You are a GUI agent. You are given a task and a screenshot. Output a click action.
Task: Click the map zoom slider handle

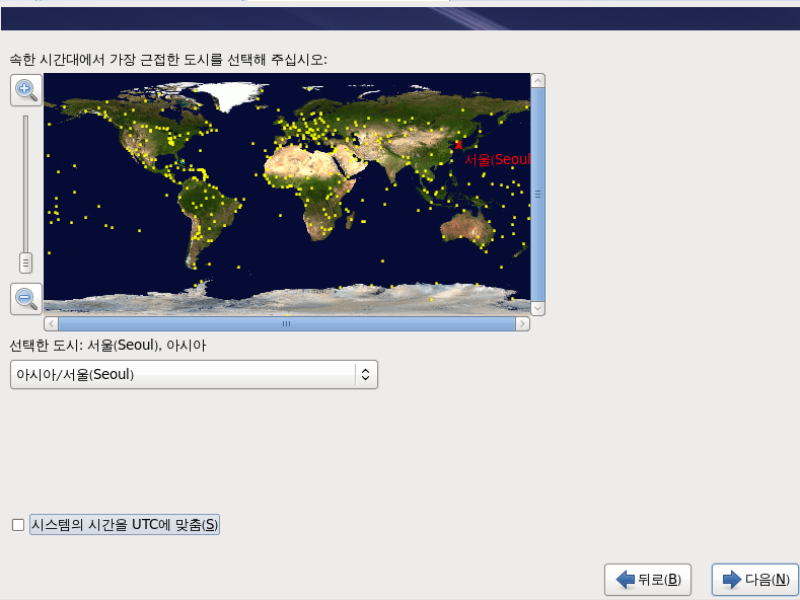pos(26,263)
